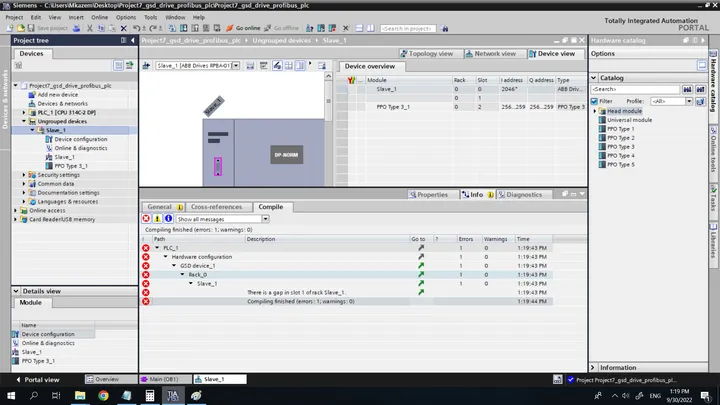The image size is (720, 405).
Task: Toggle the Filter checkbox in Catalog
Action: pyautogui.click(x=594, y=101)
